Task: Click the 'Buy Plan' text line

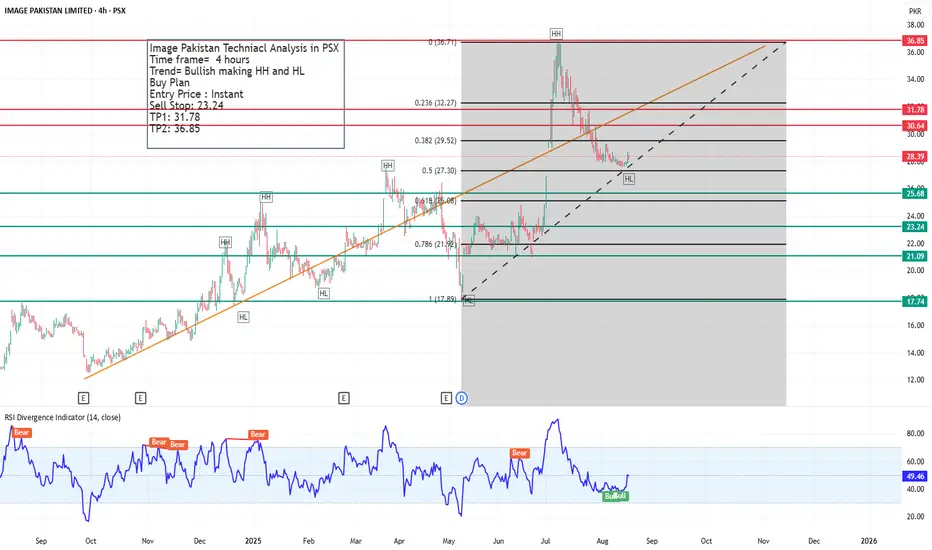Action: click(x=169, y=83)
